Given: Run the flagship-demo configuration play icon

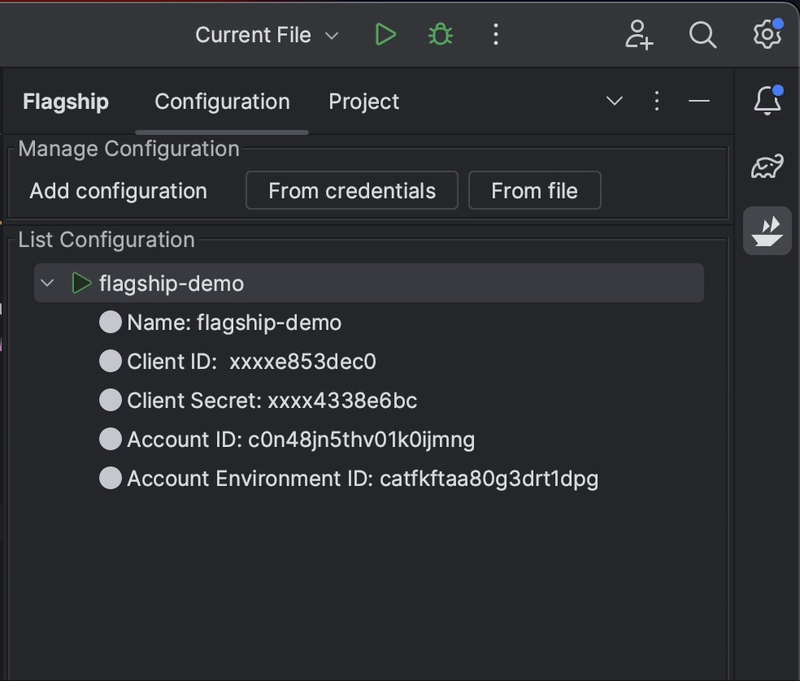Looking at the screenshot, I should 82,284.
